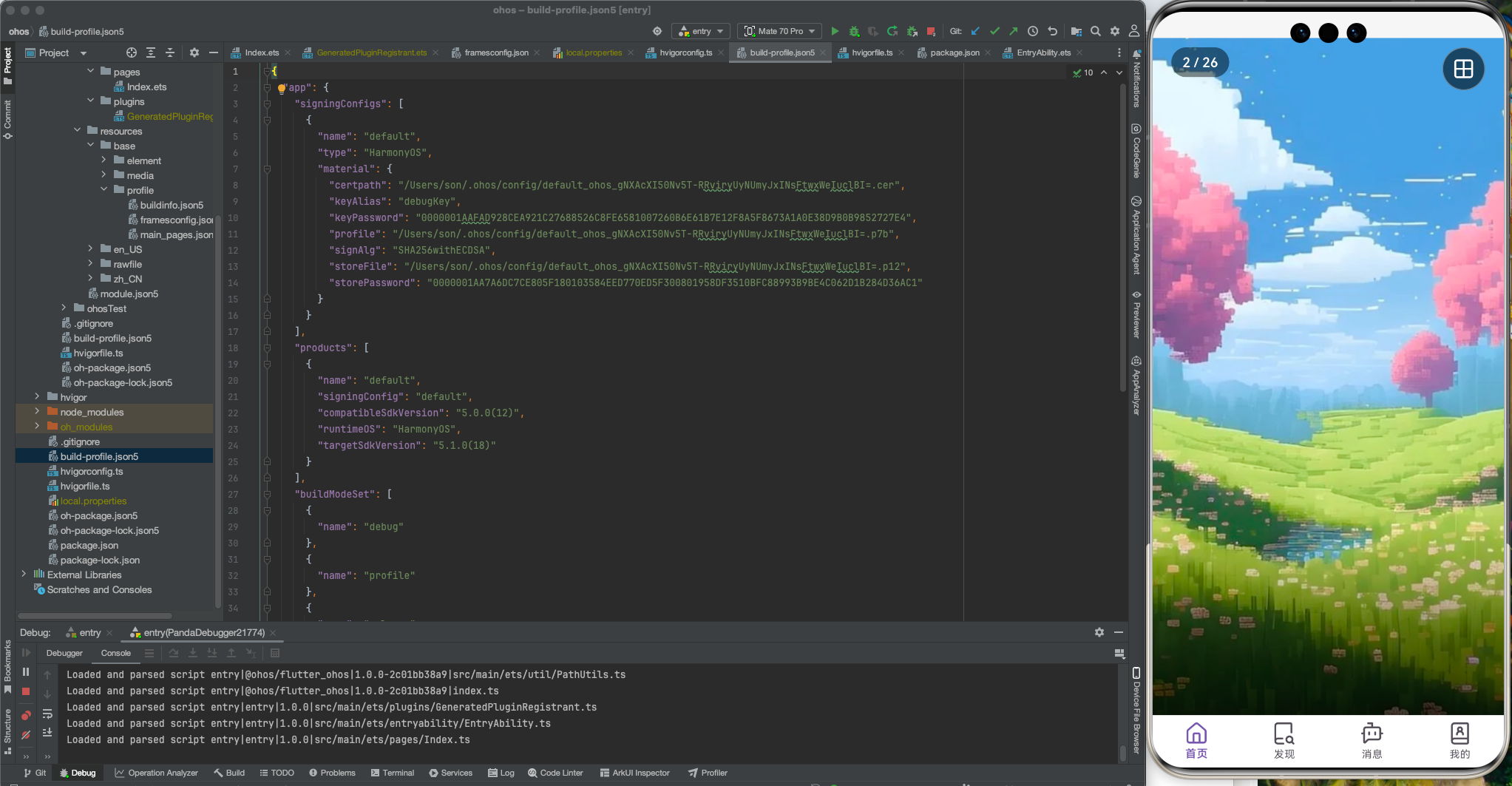Image resolution: width=1512 pixels, height=786 pixels.
Task: Toggle the Bookmarks tool window
Action: point(7,667)
